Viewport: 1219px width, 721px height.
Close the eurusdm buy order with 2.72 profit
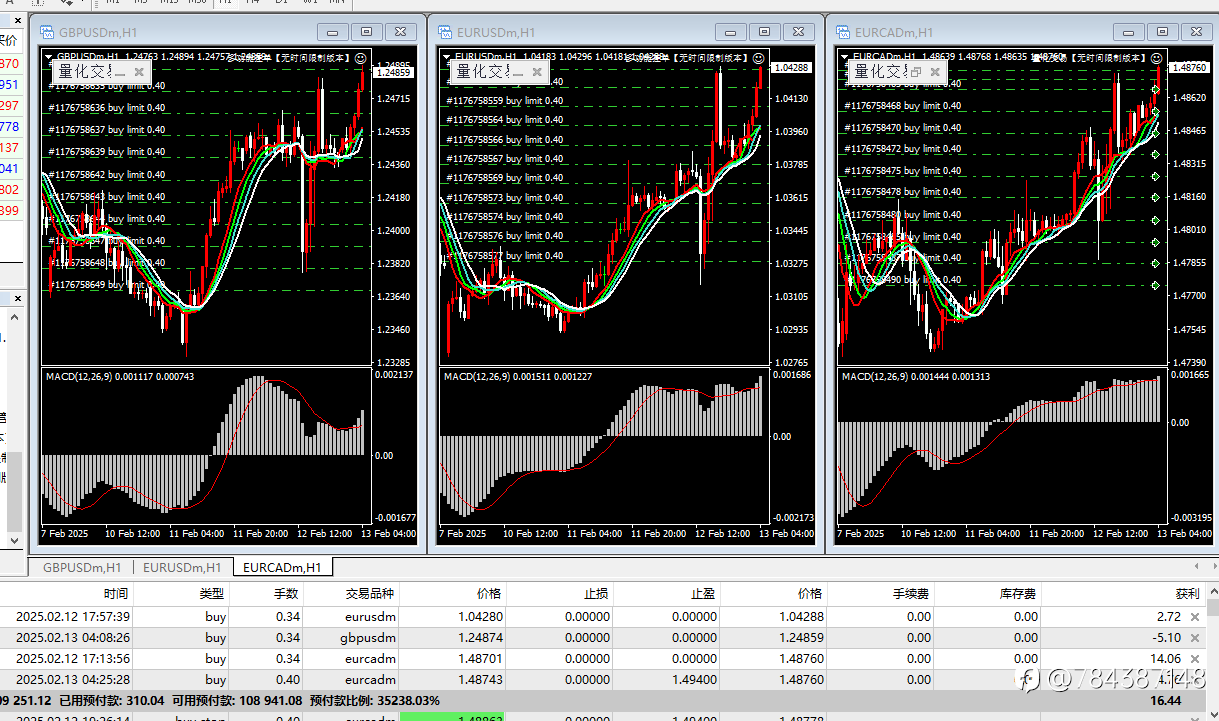click(1194, 617)
